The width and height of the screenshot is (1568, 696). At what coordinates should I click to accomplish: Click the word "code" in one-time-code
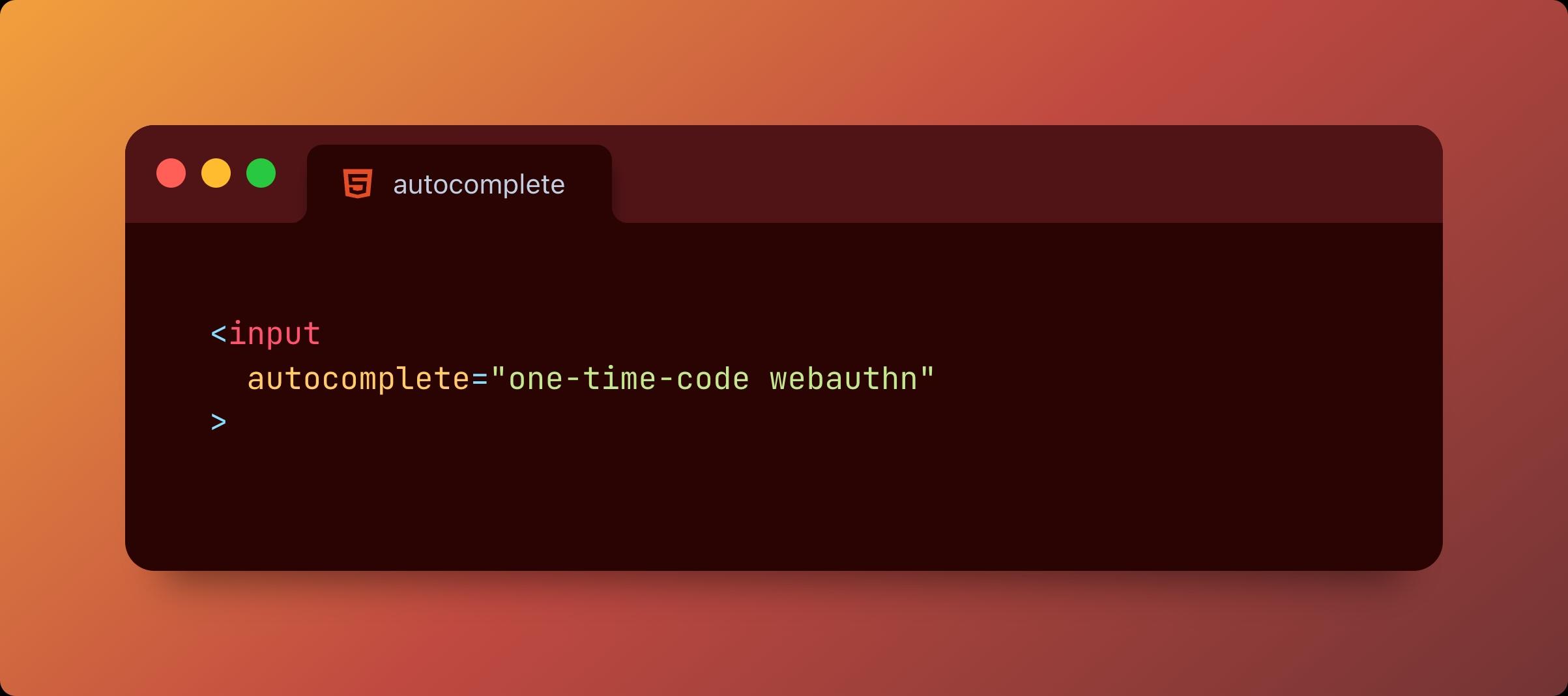click(x=713, y=379)
